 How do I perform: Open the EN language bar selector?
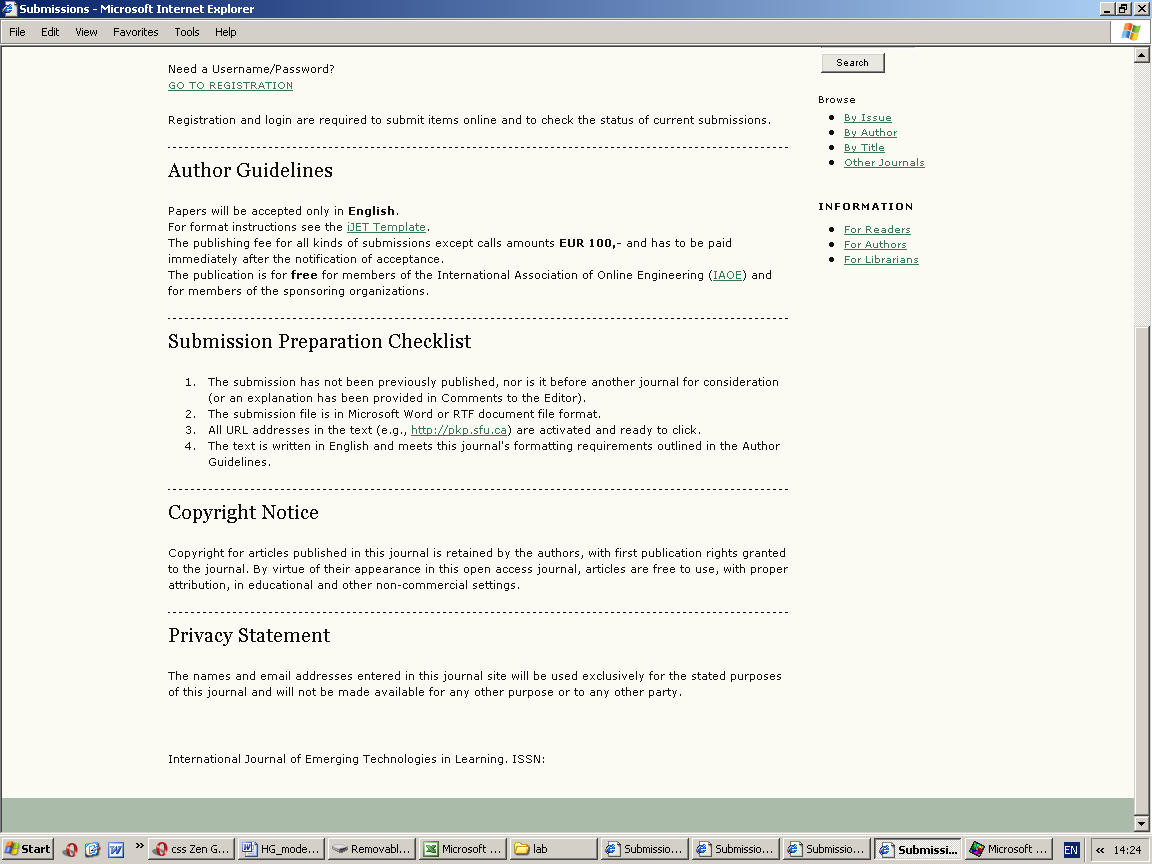coord(1071,849)
